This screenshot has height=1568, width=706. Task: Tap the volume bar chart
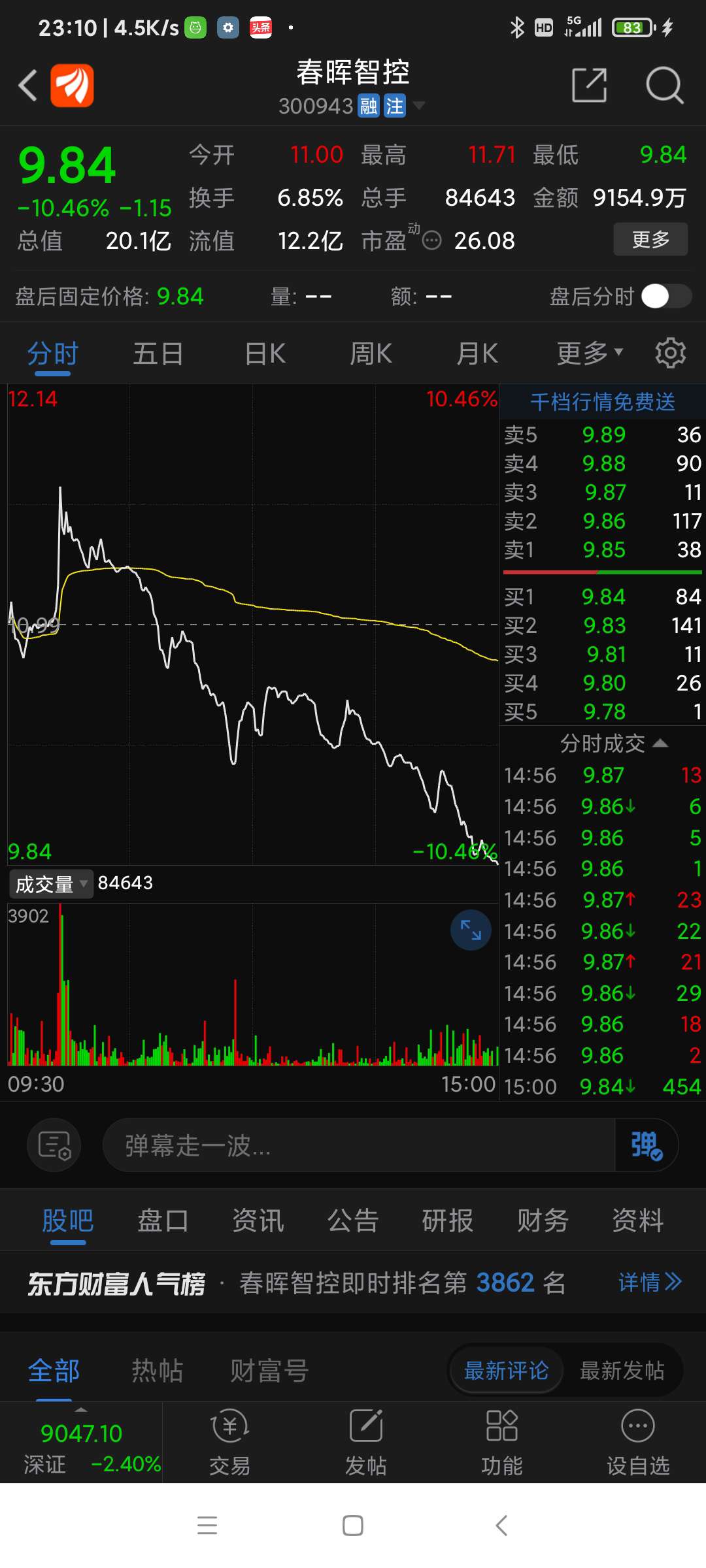click(253, 985)
